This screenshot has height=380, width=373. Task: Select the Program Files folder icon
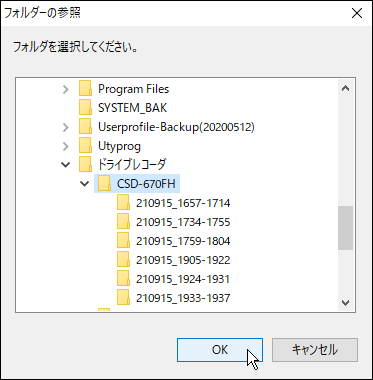pyautogui.click(x=85, y=89)
